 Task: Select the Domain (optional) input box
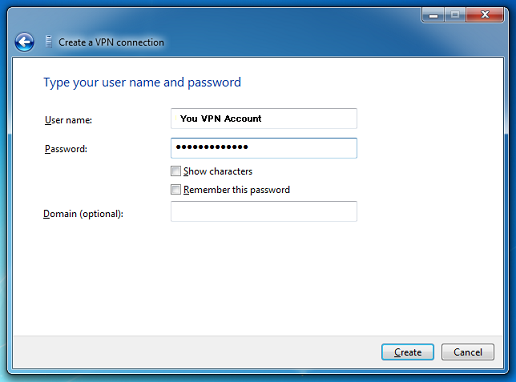(x=264, y=211)
